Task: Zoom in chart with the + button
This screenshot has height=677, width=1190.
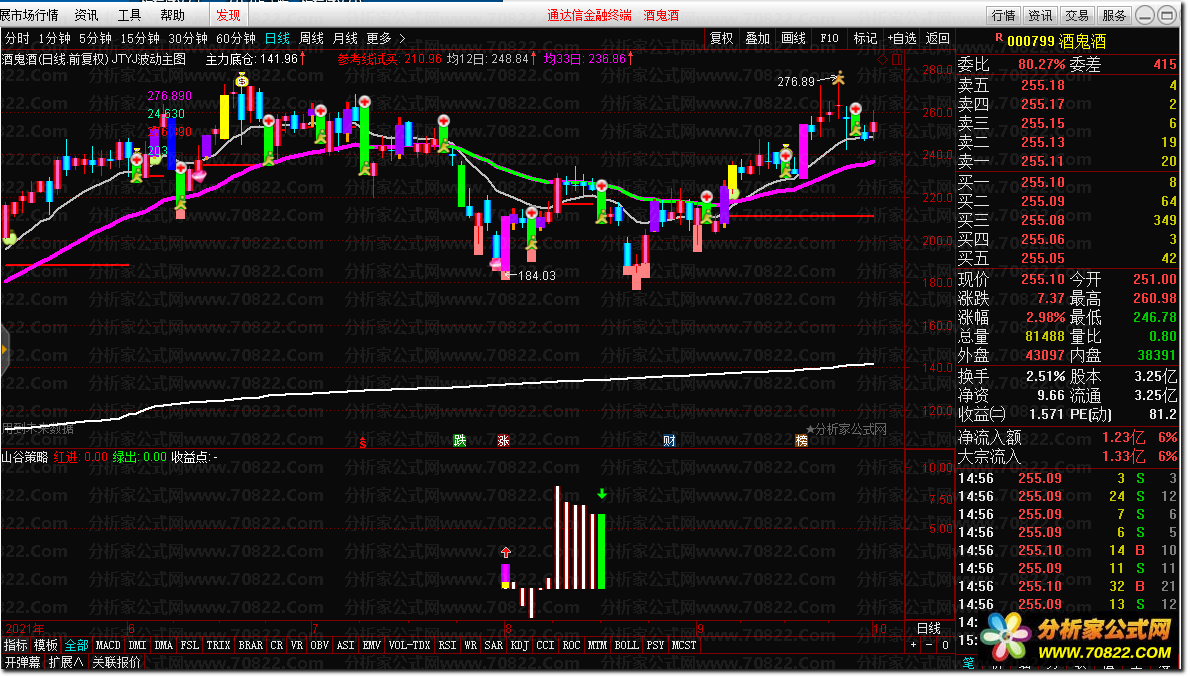Action: tap(914, 645)
